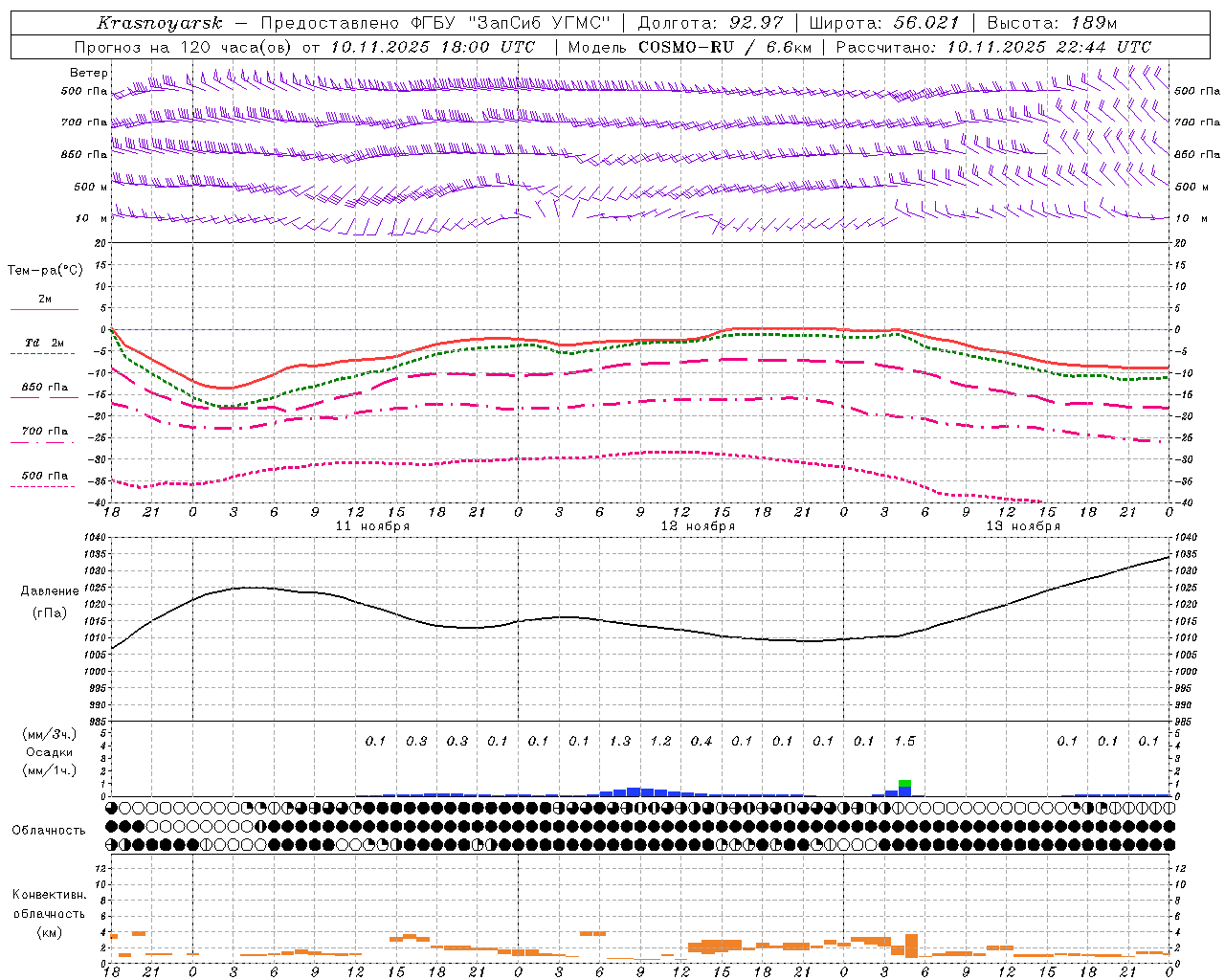
Task: Click the Долгота: 92.97 header value
Action: (x=710, y=22)
